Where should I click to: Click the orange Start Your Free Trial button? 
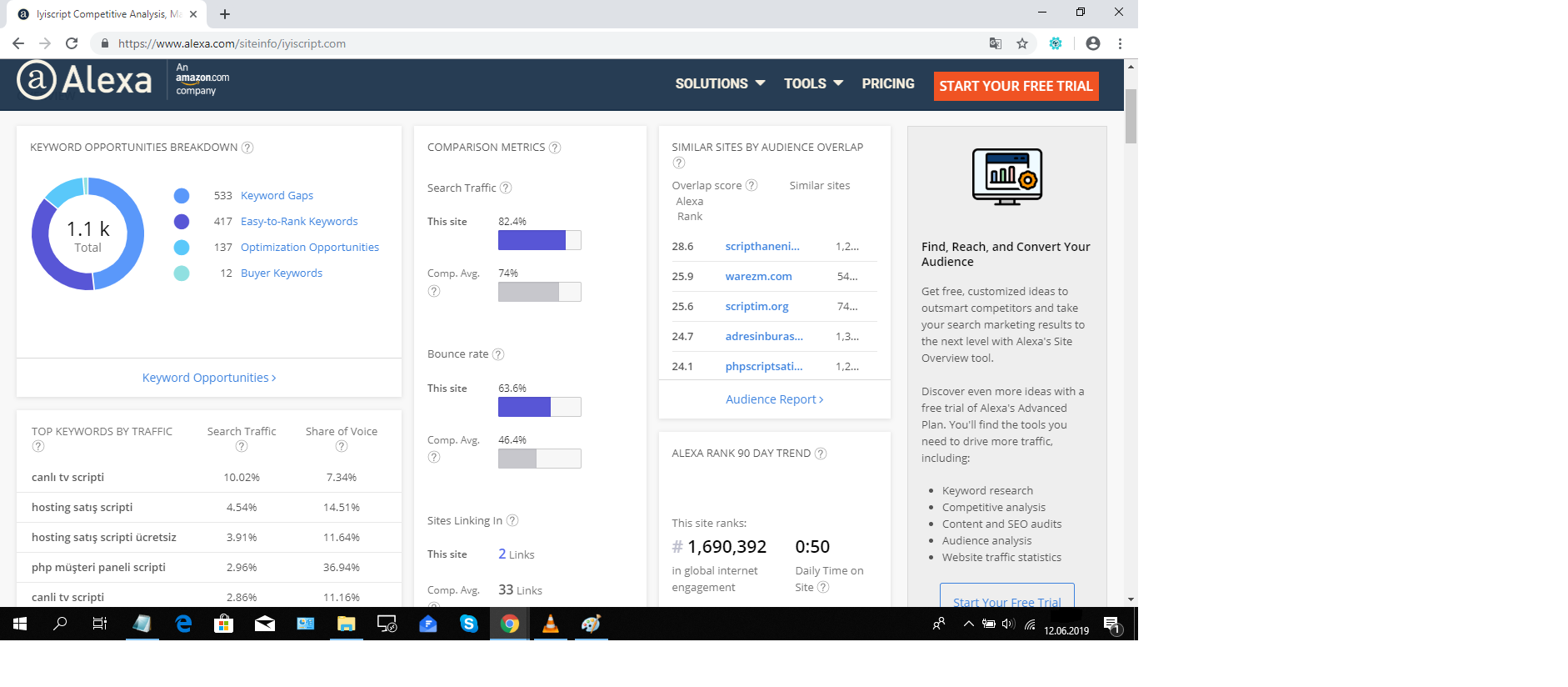pos(1016,86)
